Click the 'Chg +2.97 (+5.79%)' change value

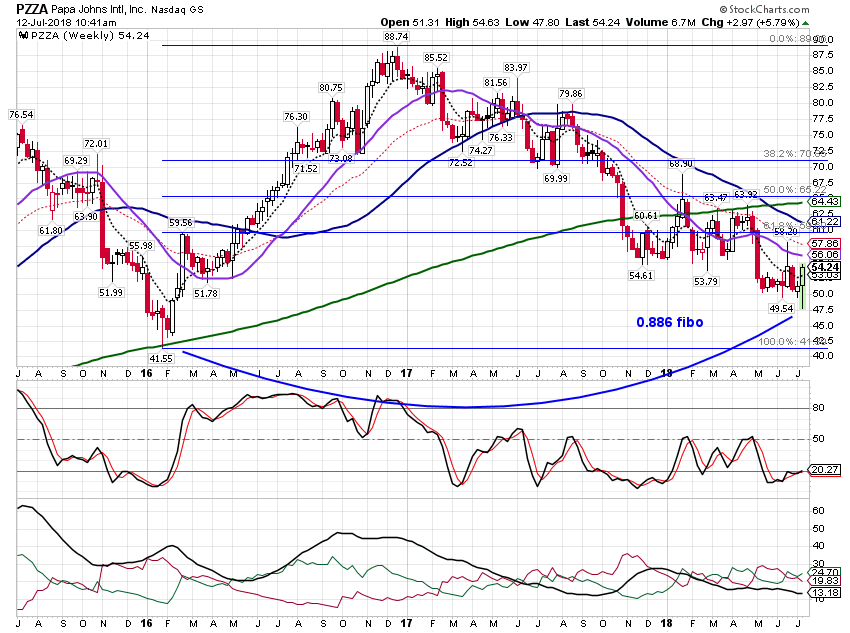point(750,22)
